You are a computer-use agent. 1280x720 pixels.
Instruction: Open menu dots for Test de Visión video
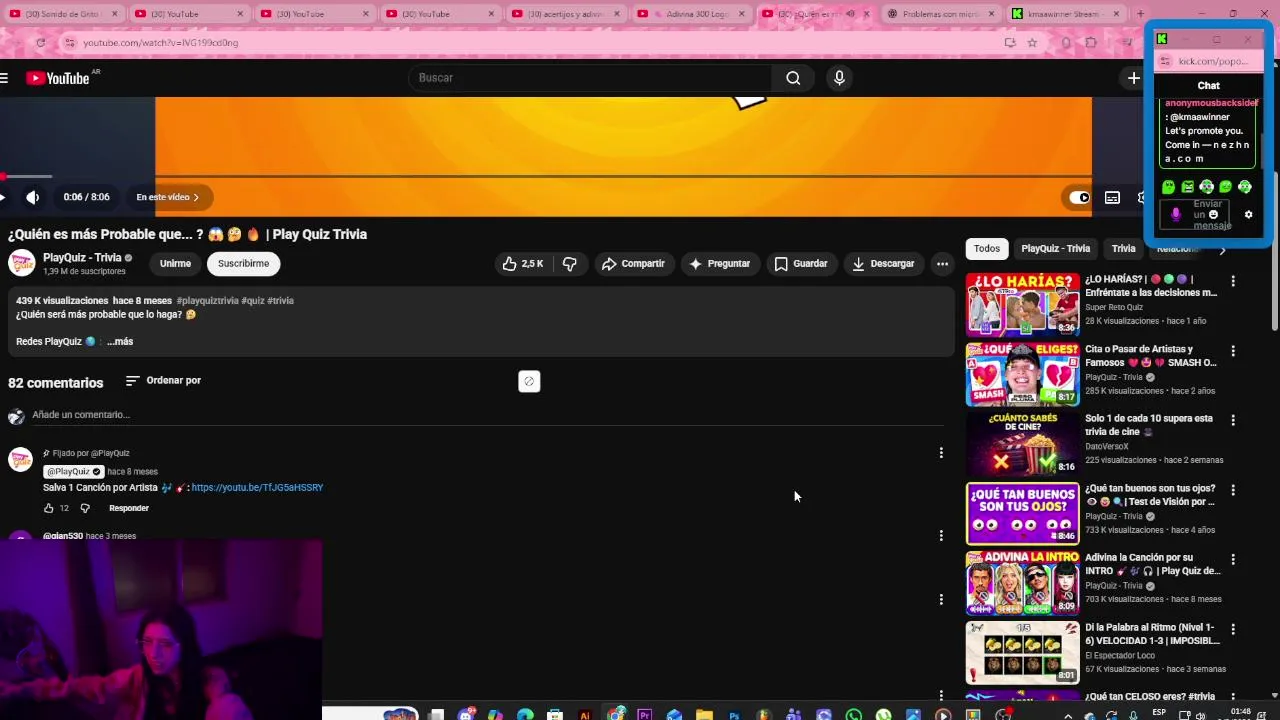tap(1233, 491)
